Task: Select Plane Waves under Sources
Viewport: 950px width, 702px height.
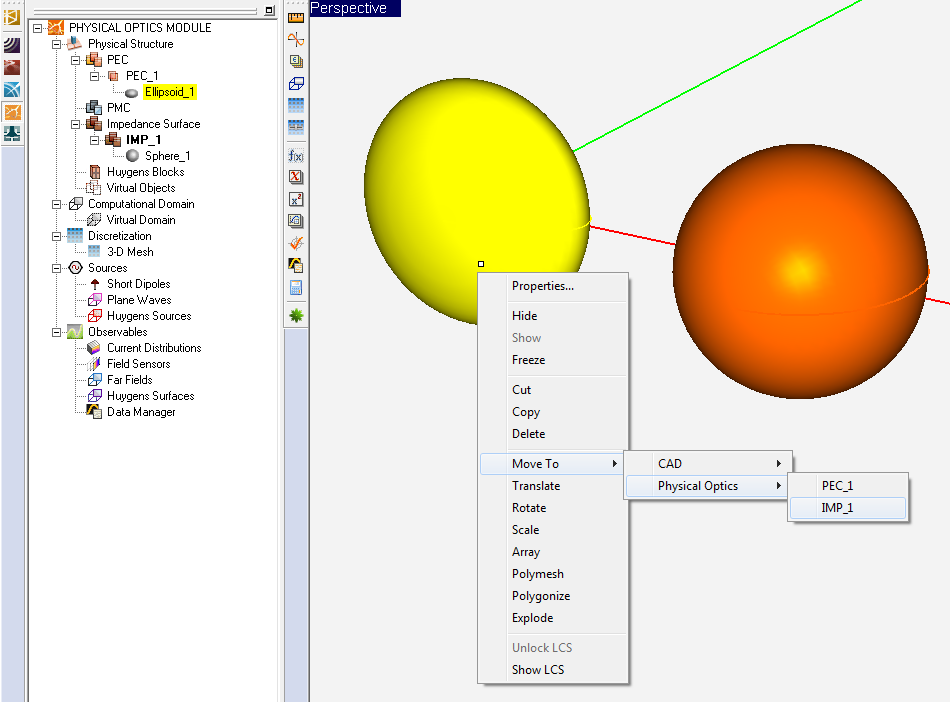Action: point(139,300)
